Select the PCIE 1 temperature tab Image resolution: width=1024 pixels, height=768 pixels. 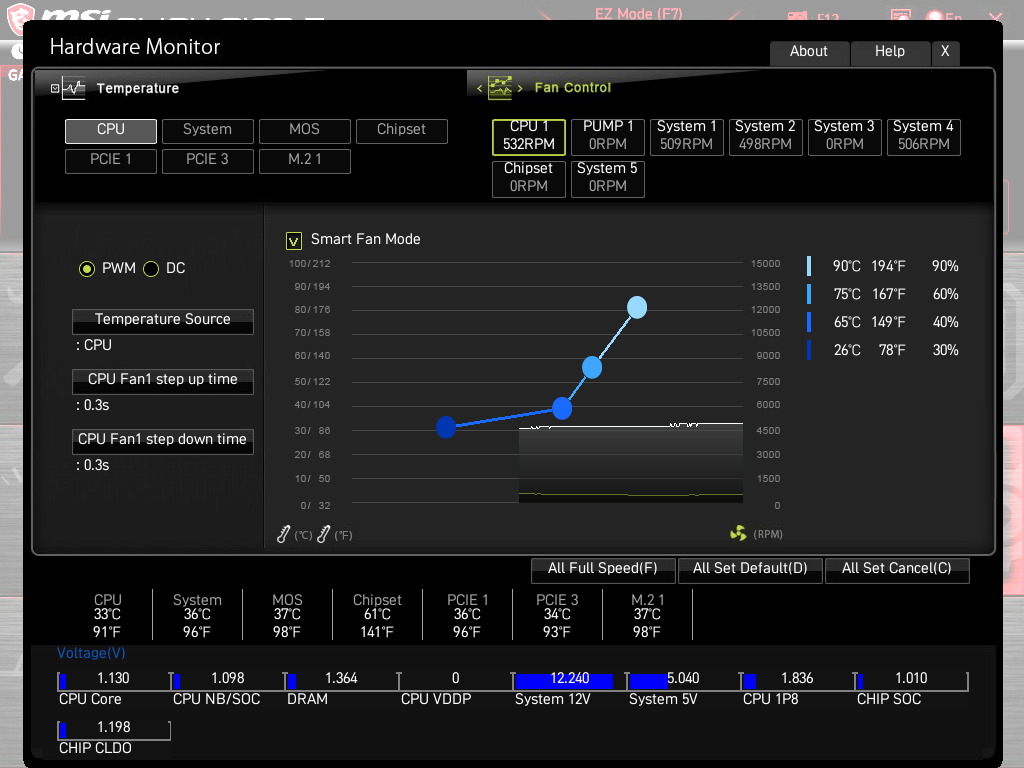pyautogui.click(x=111, y=161)
